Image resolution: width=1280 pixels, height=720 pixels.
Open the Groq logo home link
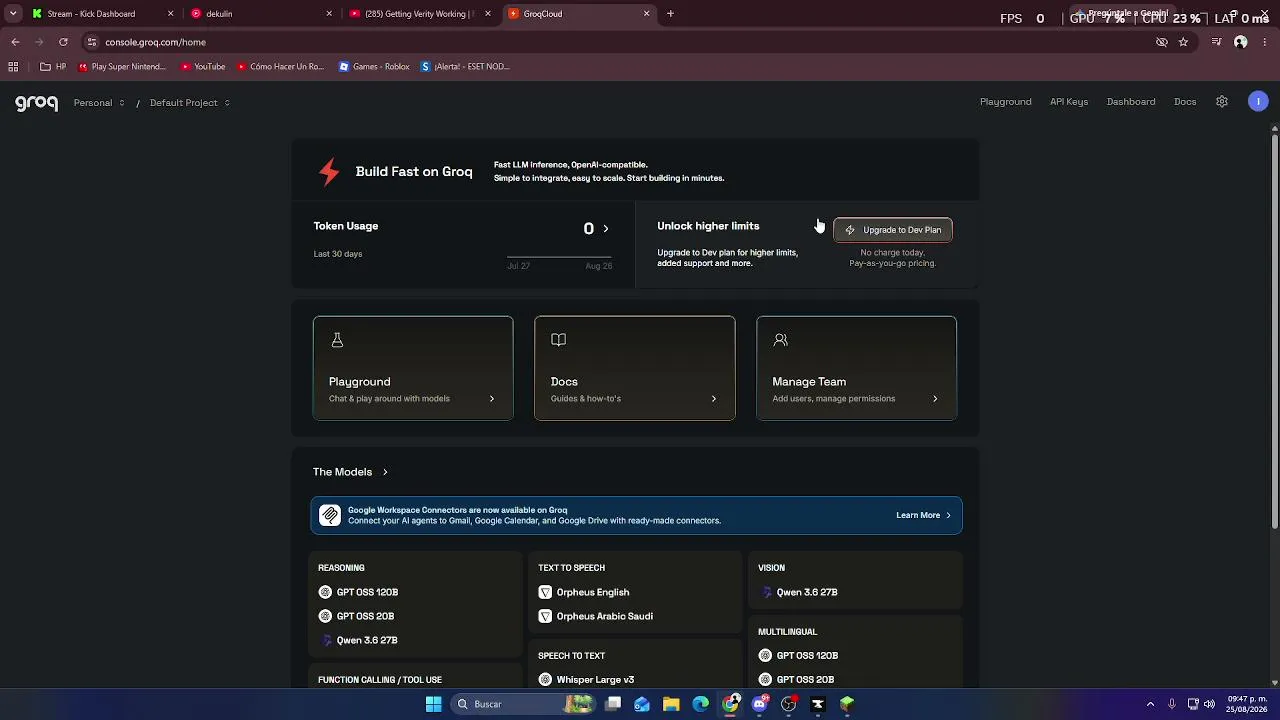[36, 103]
